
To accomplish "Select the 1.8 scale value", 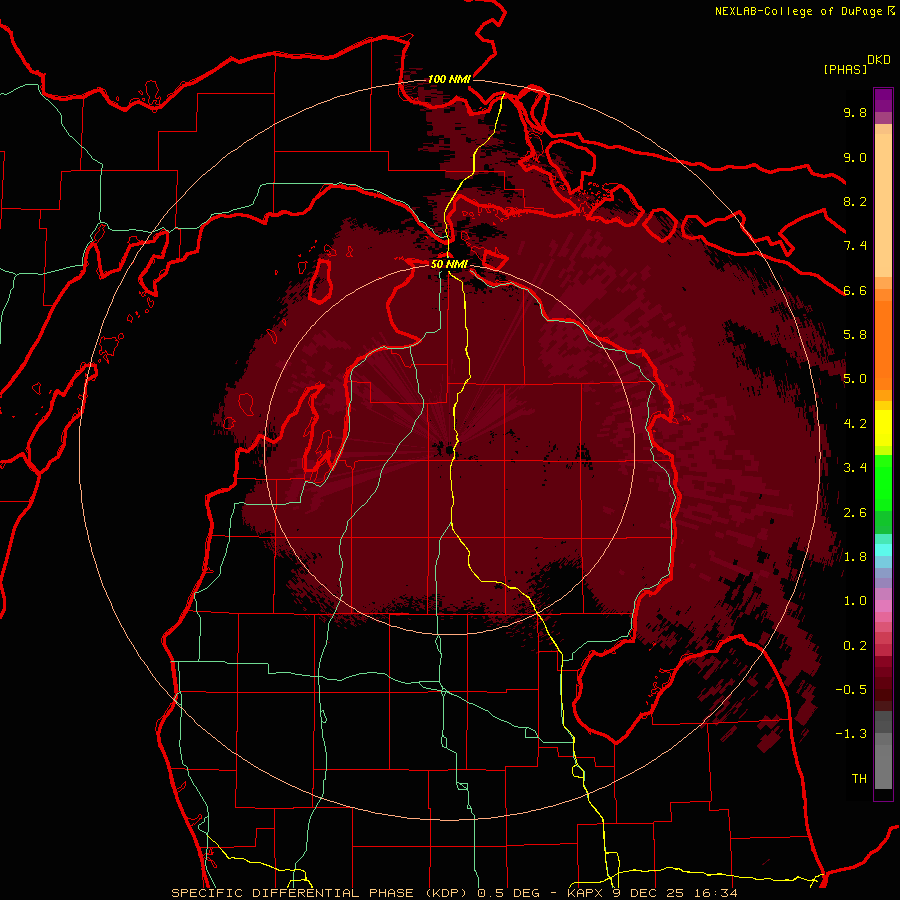I will pyautogui.click(x=855, y=557).
